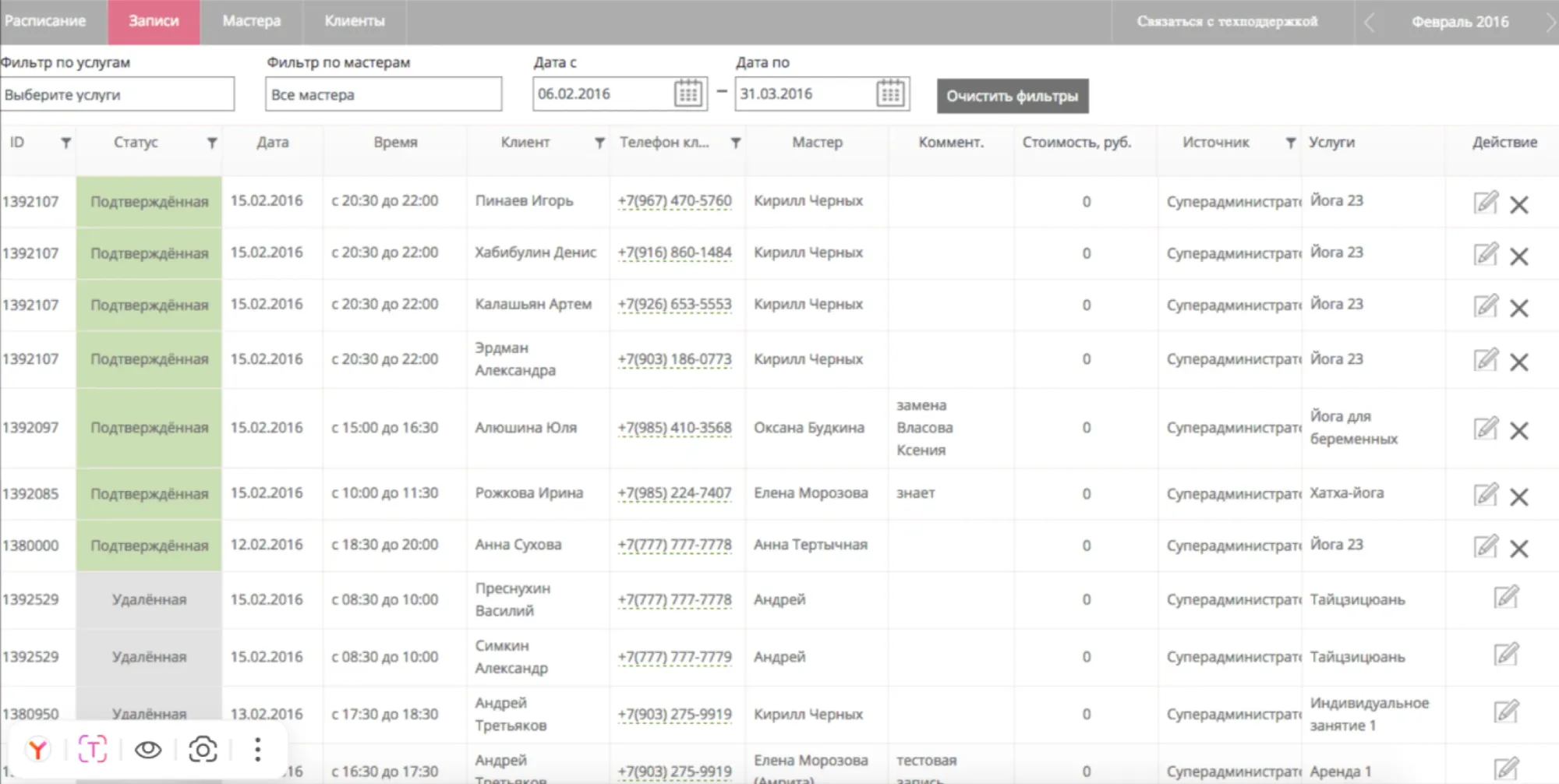The width and height of the screenshot is (1559, 784).
Task: Open the Выберите услуги services filter
Action: click(118, 94)
